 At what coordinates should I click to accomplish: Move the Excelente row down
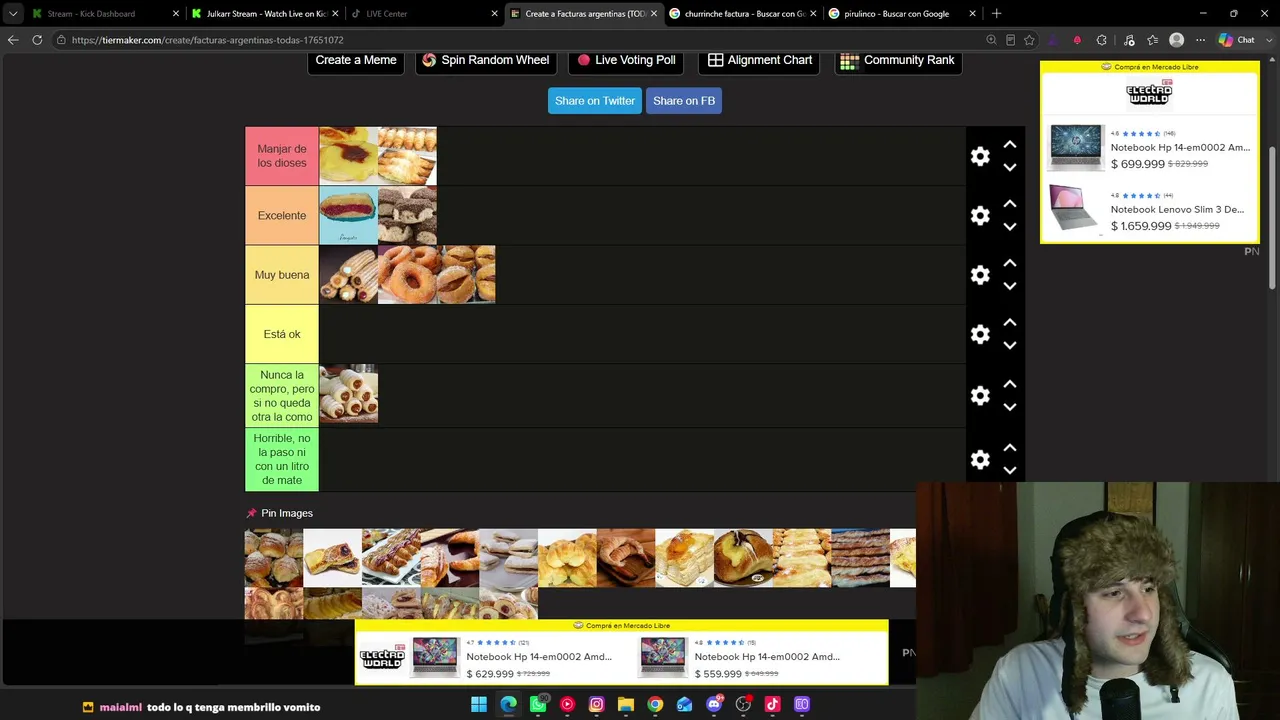tap(1010, 227)
